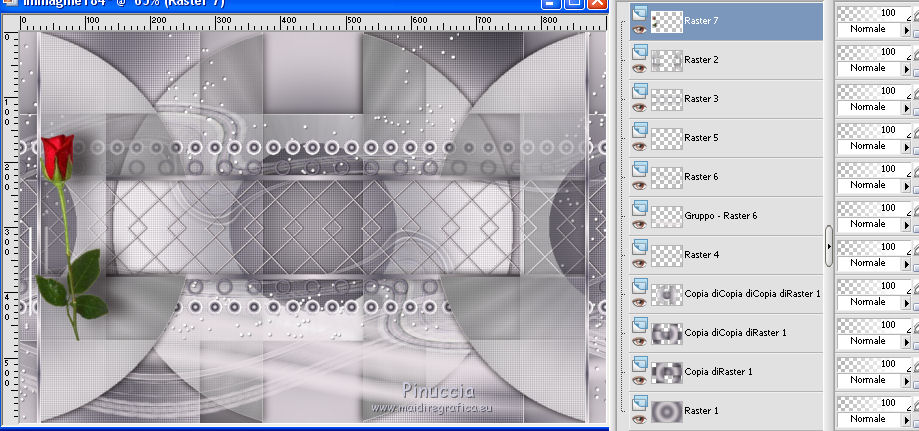Click layer icon of Copia diCopia diRaster 1
The image size is (919, 431).
point(640,325)
